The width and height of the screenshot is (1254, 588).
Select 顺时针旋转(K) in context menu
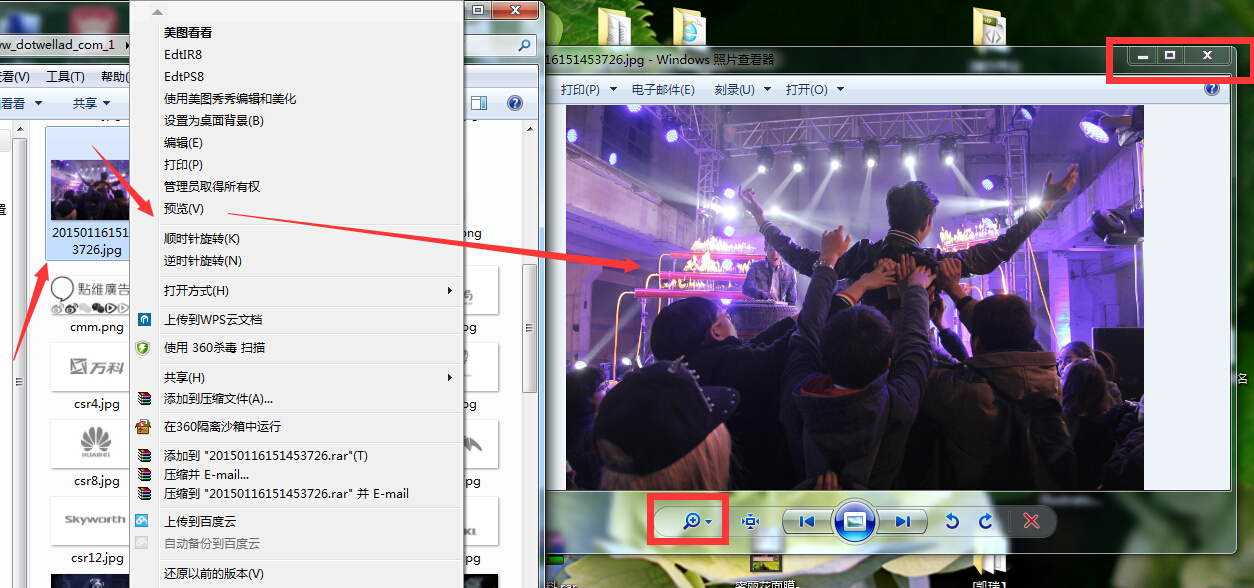[x=202, y=239]
